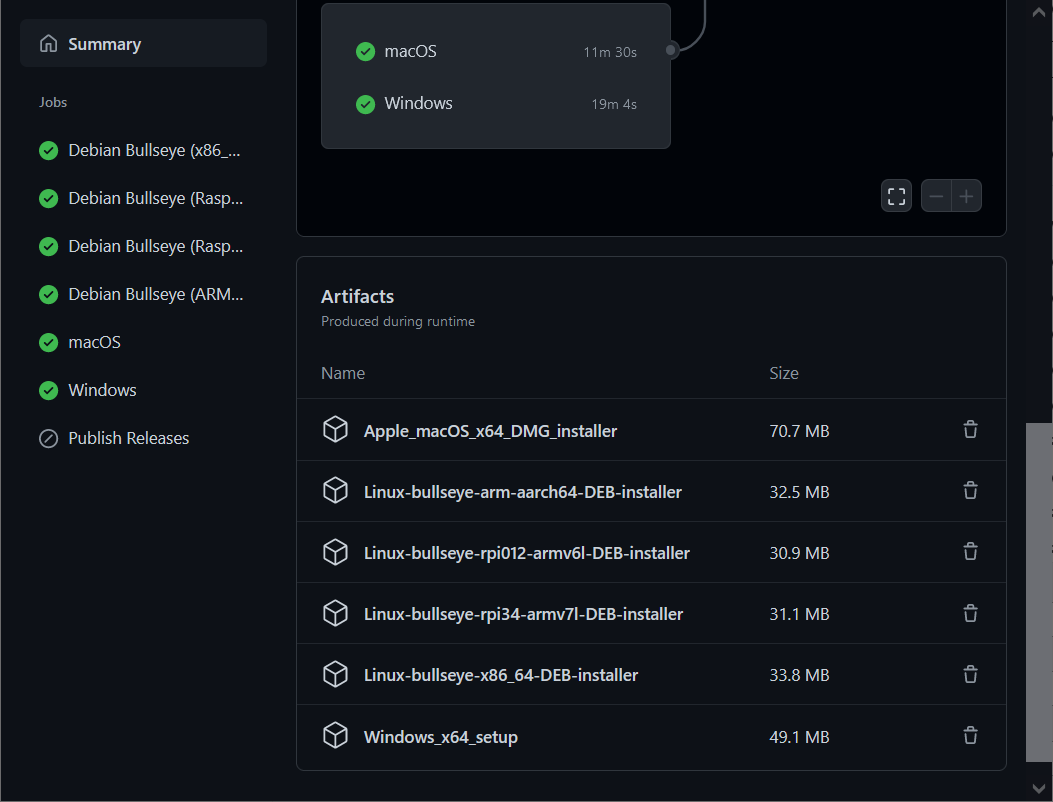Viewport: 1053px width, 802px height.
Task: Click the 49.1 MB size value
Action: [799, 738]
